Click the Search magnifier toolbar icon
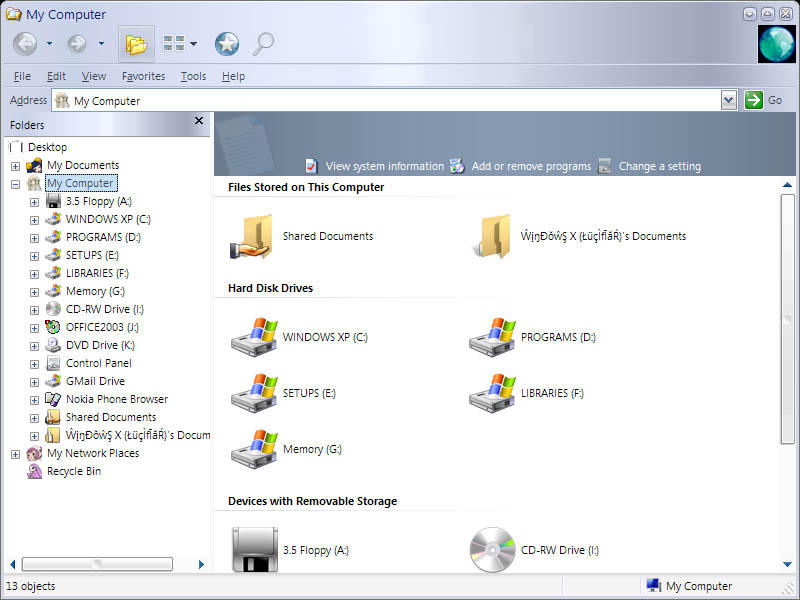The height and width of the screenshot is (600, 800). pos(263,44)
